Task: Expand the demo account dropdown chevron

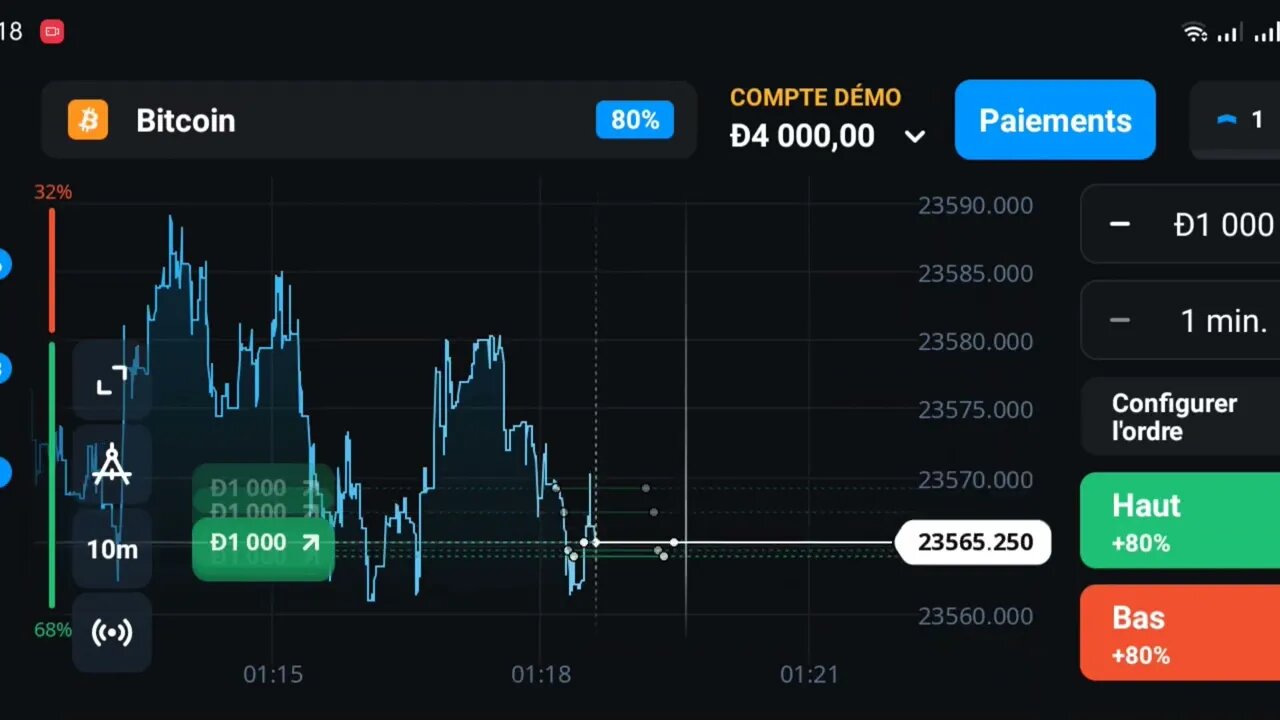Action: coord(915,137)
